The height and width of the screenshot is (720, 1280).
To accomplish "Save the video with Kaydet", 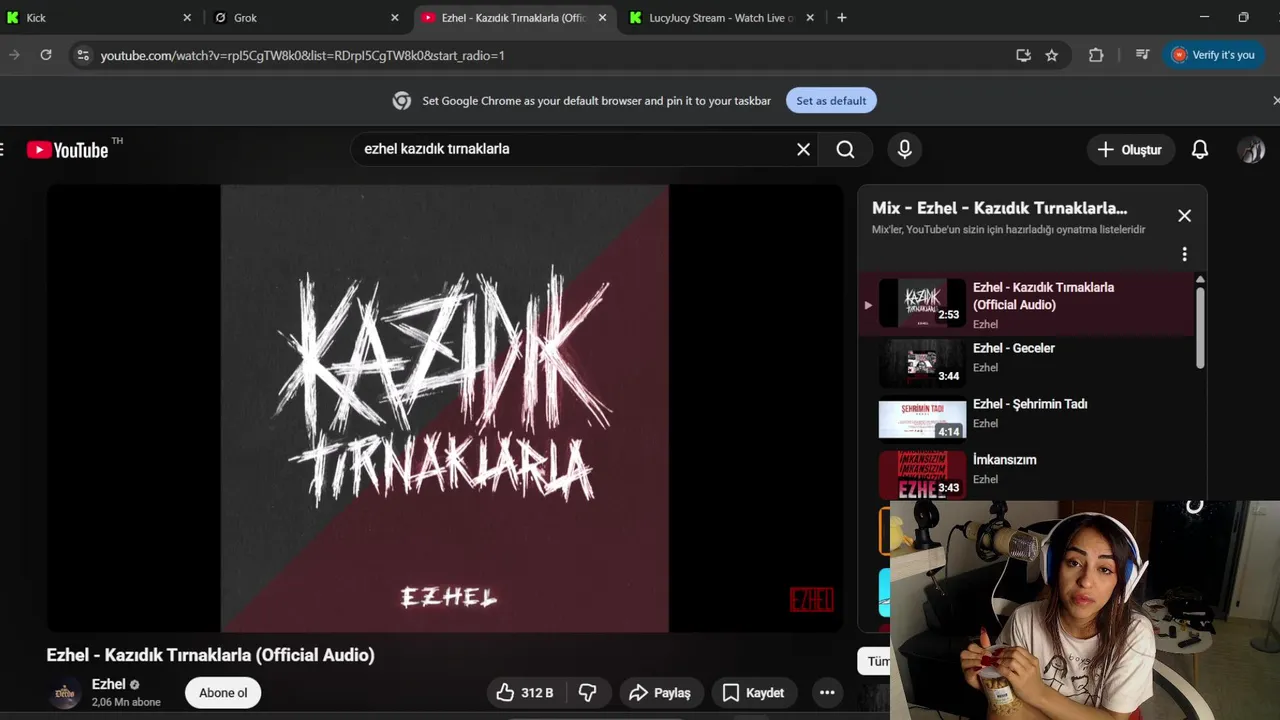I will pyautogui.click(x=753, y=693).
